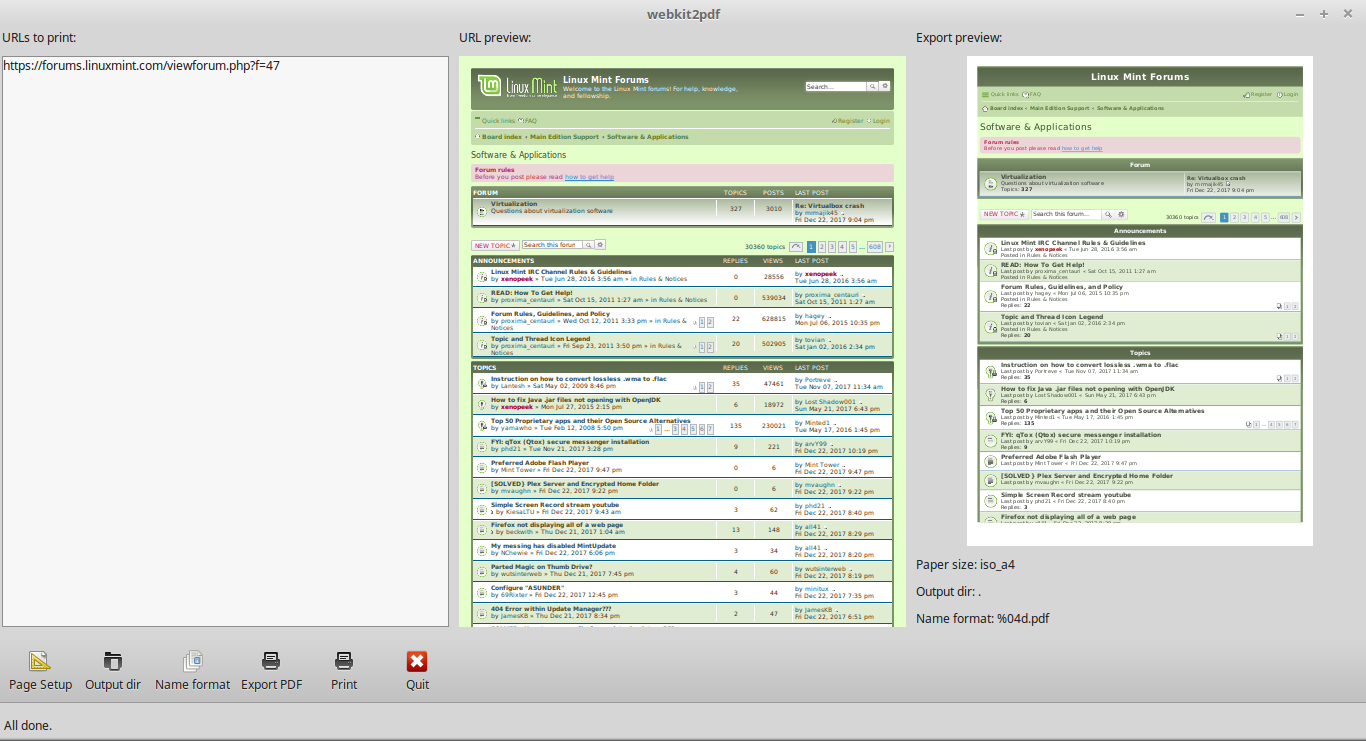Click the Linux Mint logo in URL preview

[x=517, y=88]
